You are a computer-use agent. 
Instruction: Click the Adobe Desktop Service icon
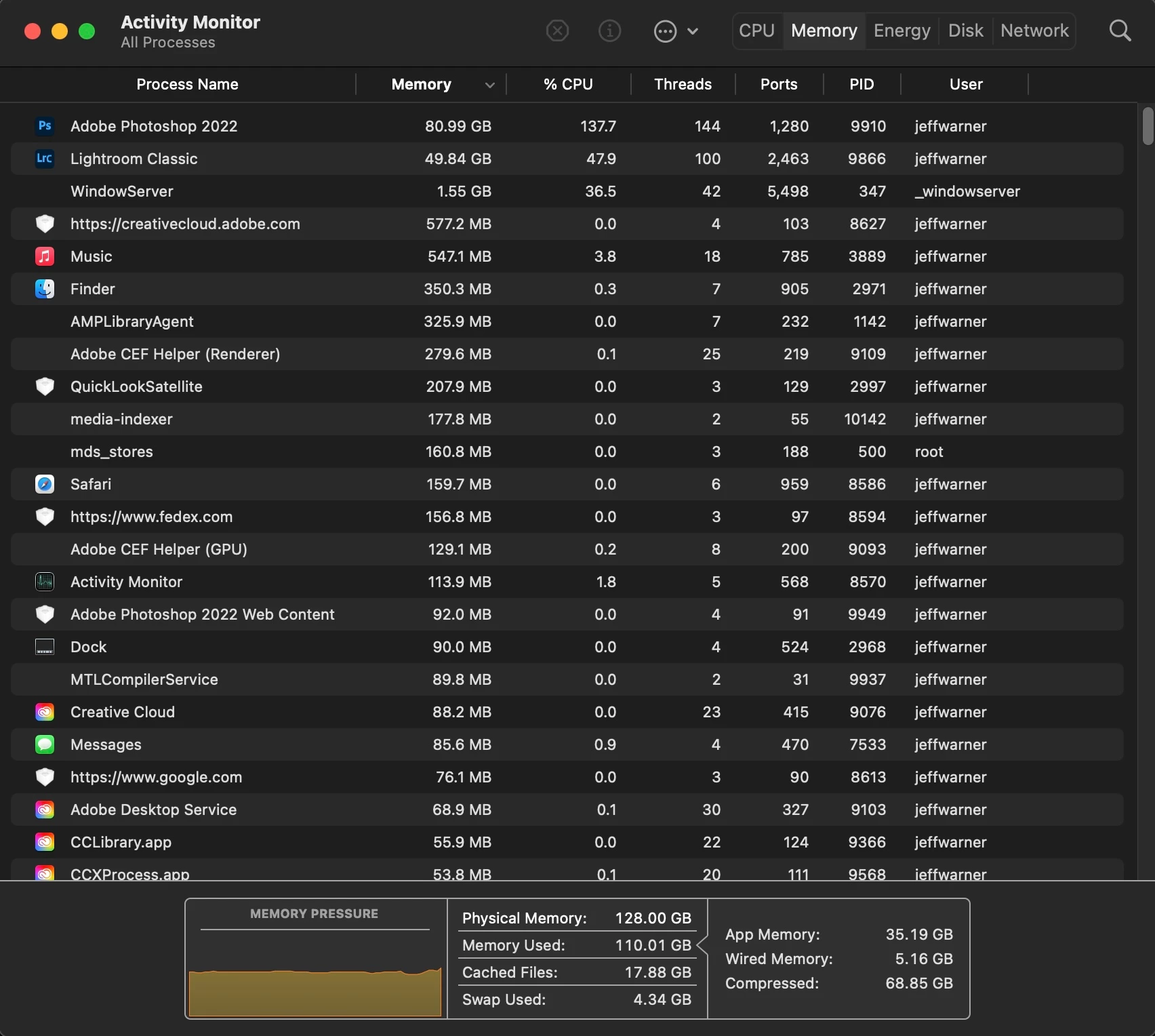[x=45, y=810]
